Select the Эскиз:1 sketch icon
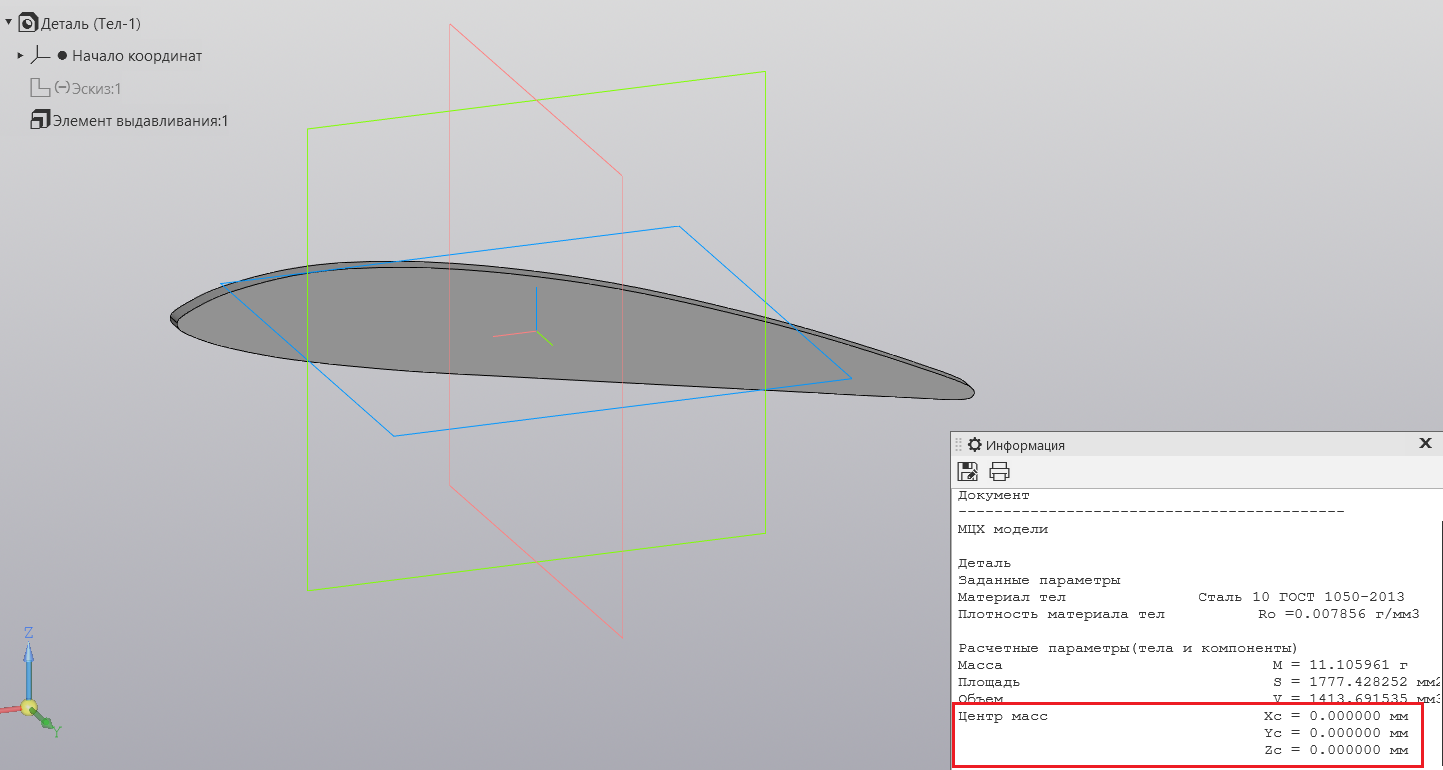The image size is (1443, 770). click(x=40, y=88)
